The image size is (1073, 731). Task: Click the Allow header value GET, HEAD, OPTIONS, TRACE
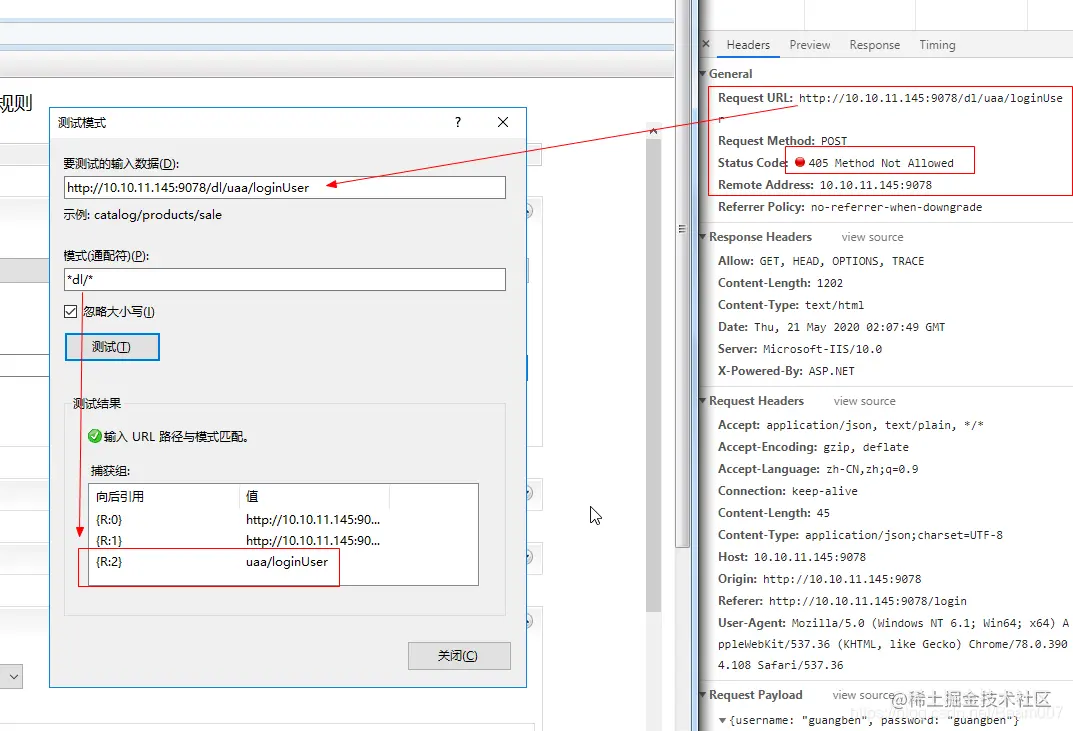841,261
